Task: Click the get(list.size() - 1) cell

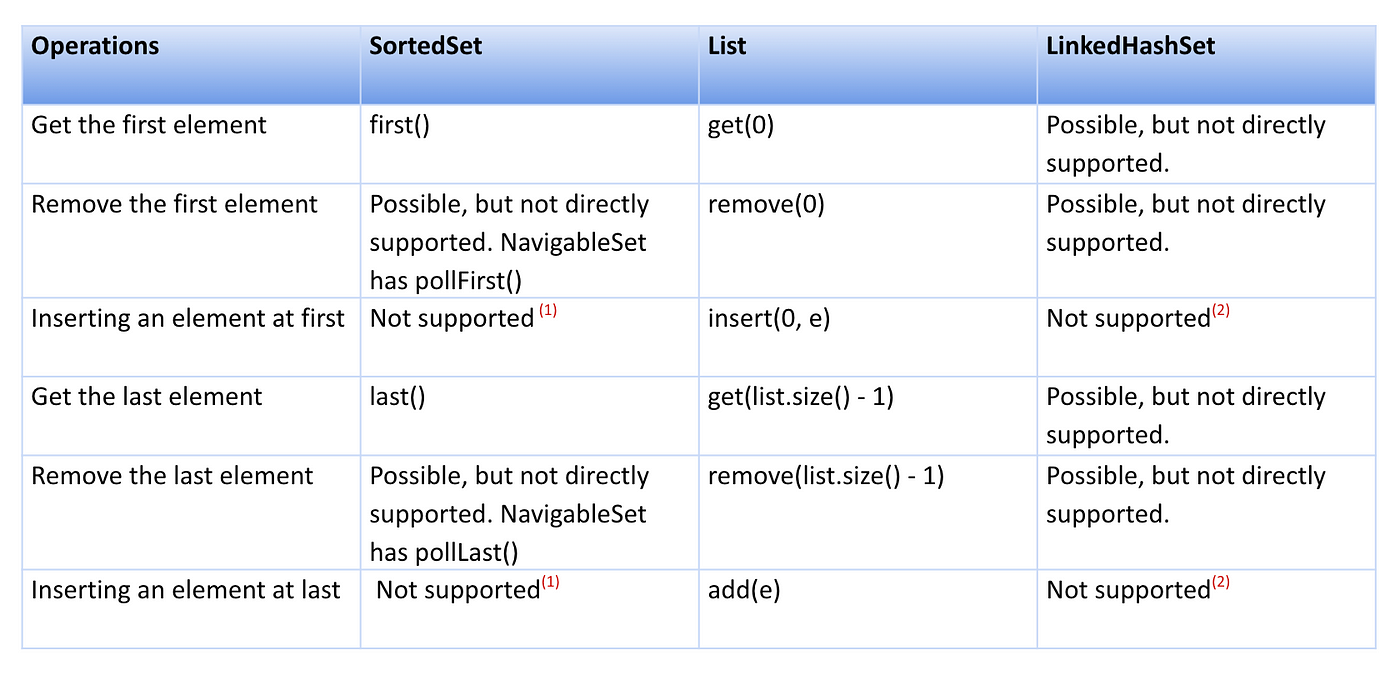Action: coord(801,397)
